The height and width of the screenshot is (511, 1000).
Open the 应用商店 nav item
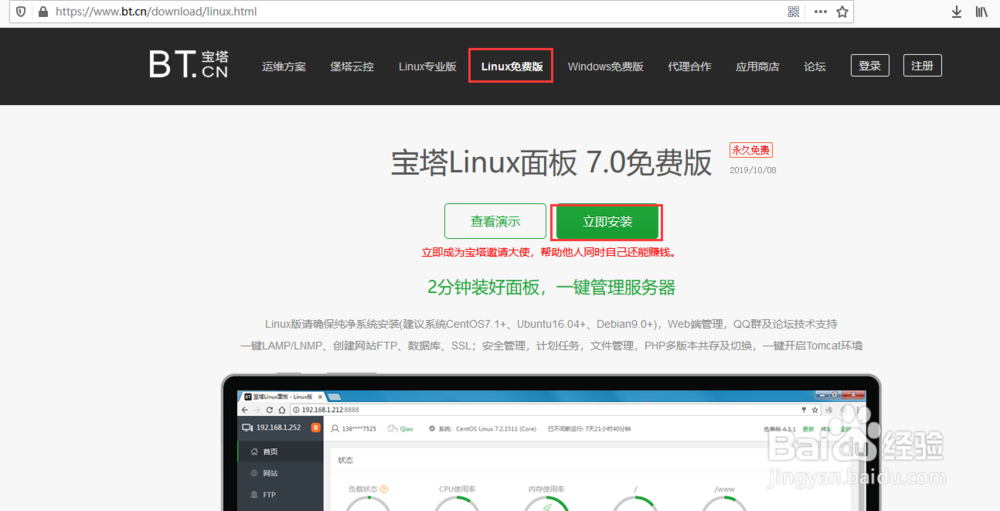tap(758, 66)
